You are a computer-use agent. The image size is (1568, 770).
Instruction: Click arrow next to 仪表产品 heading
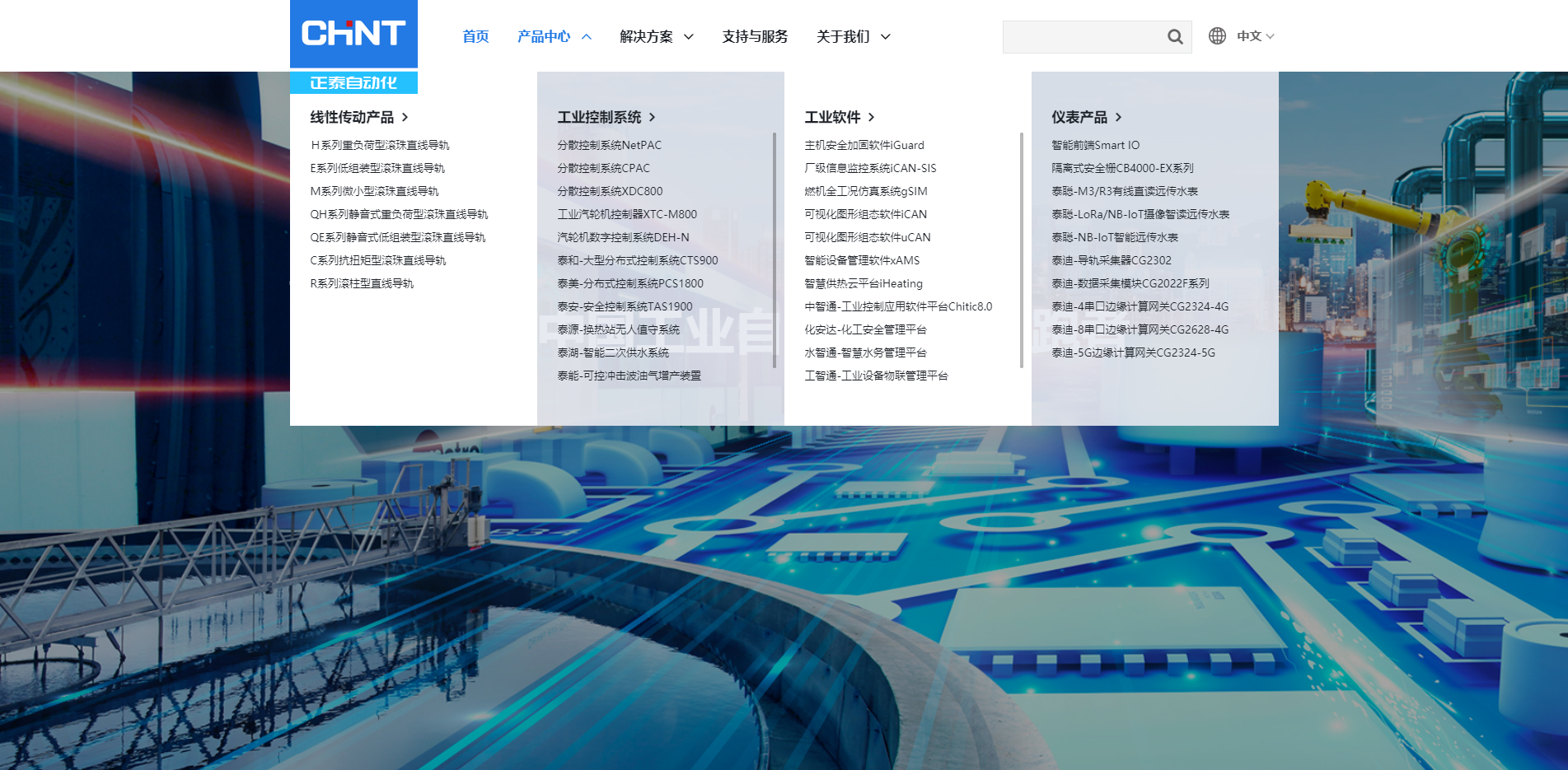pyautogui.click(x=1118, y=118)
